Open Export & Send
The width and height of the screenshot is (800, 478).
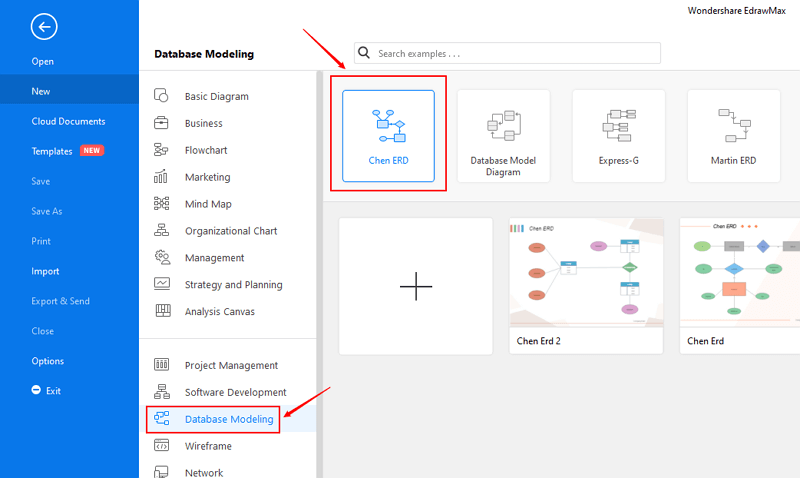click(60, 301)
